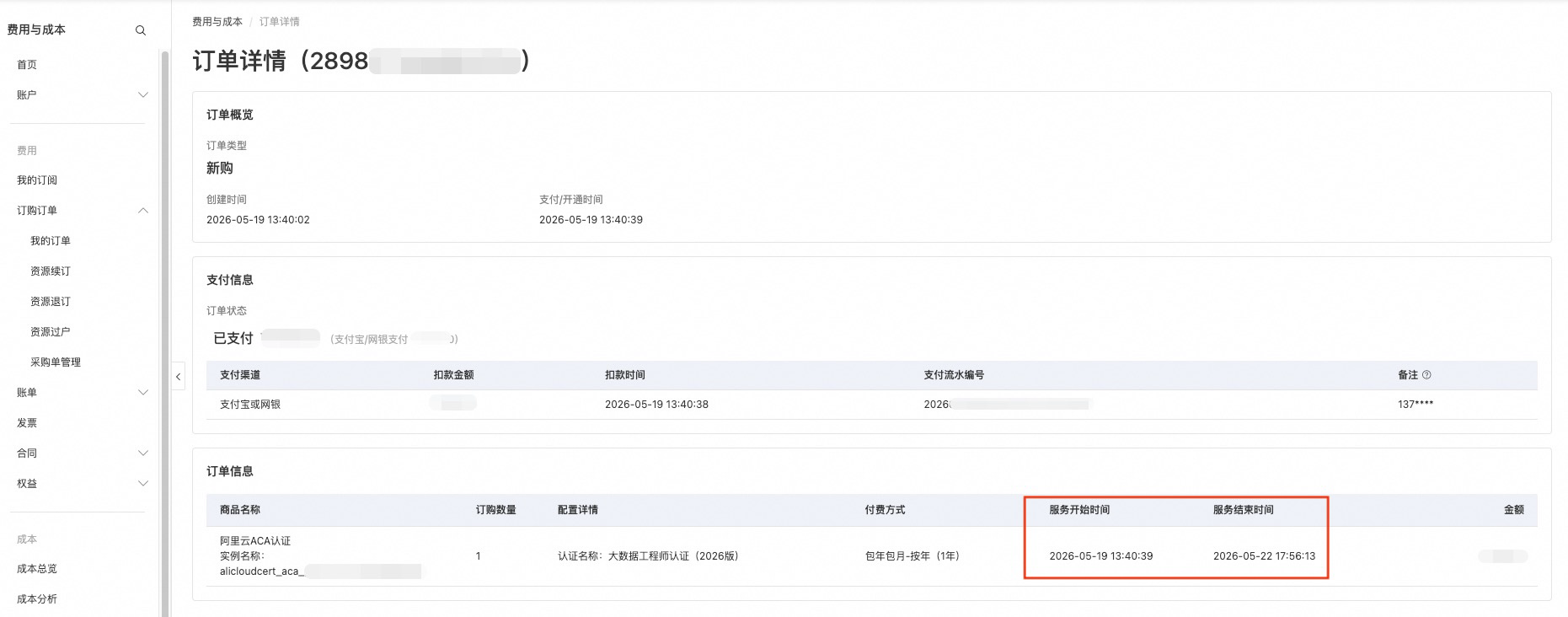Click the 已支付 order status text
Screen dimensions: 1568x617
pos(233,338)
